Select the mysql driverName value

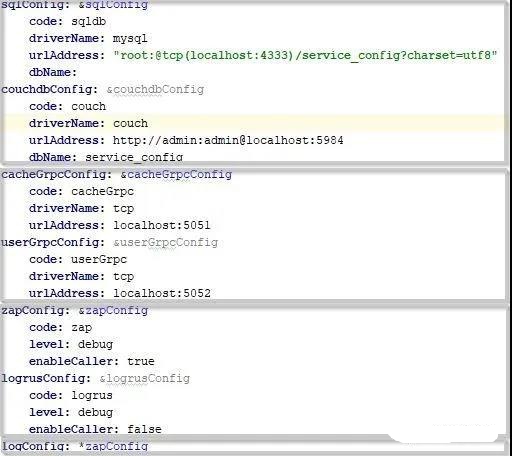[130, 39]
